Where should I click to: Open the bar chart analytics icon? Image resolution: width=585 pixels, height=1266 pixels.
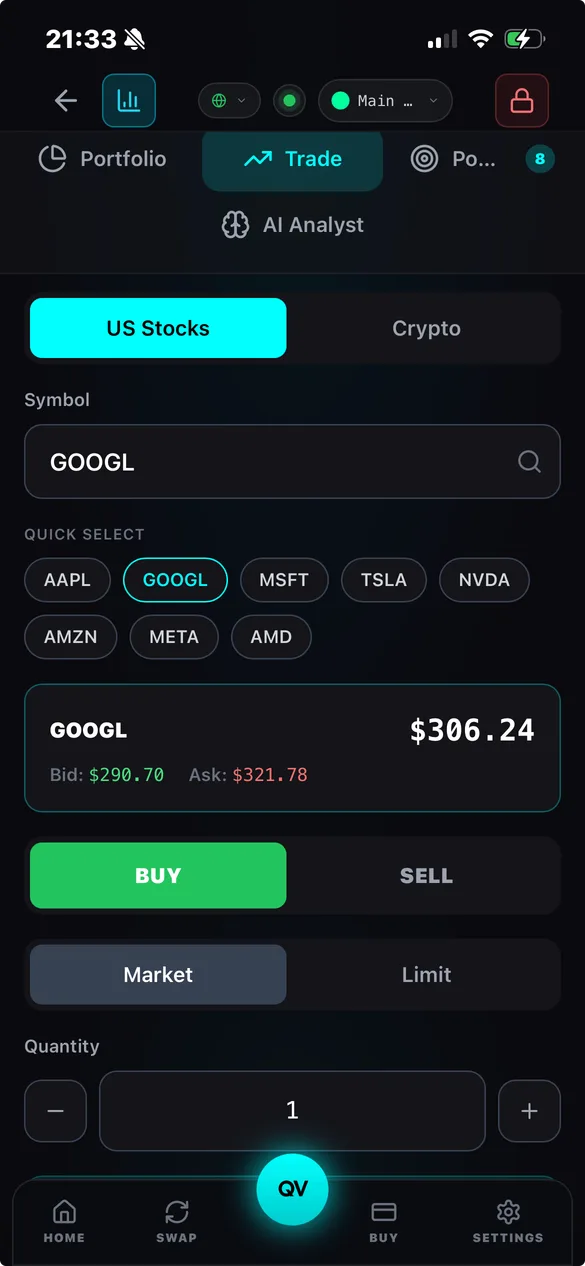coord(128,100)
